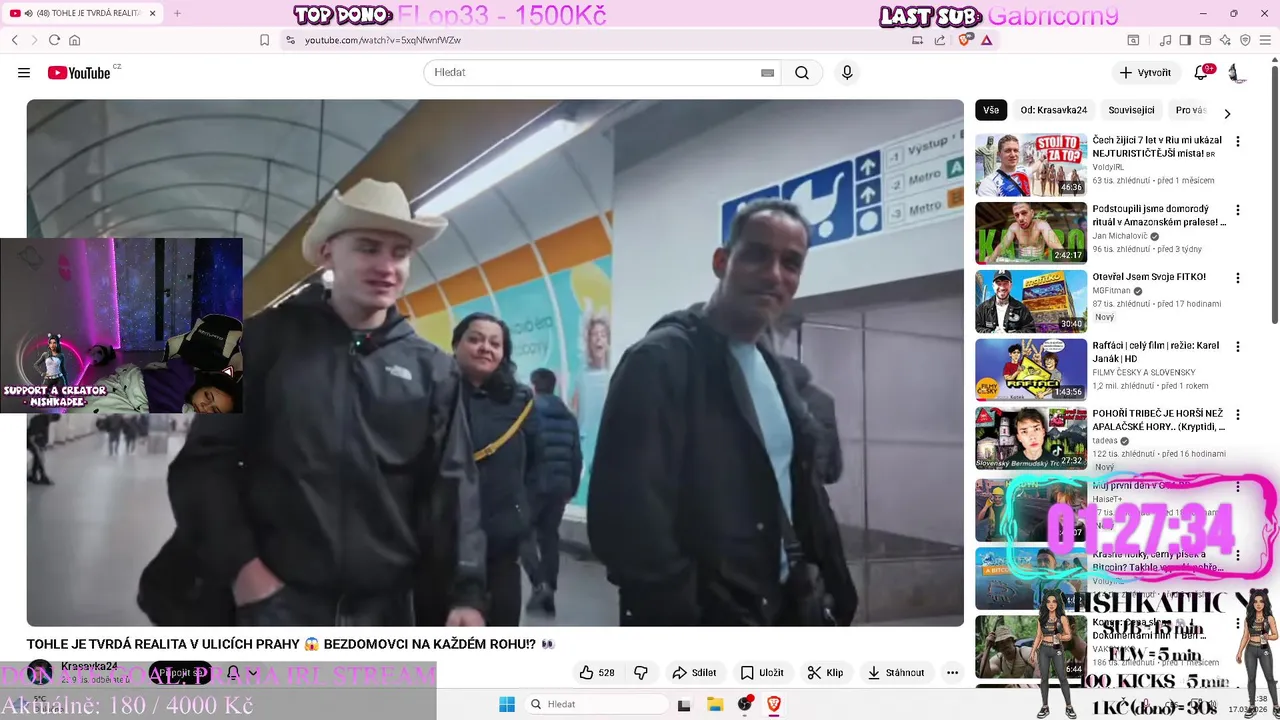Open VoldyIRL channel name
Image resolution: width=1280 pixels, height=720 pixels.
1109,168
